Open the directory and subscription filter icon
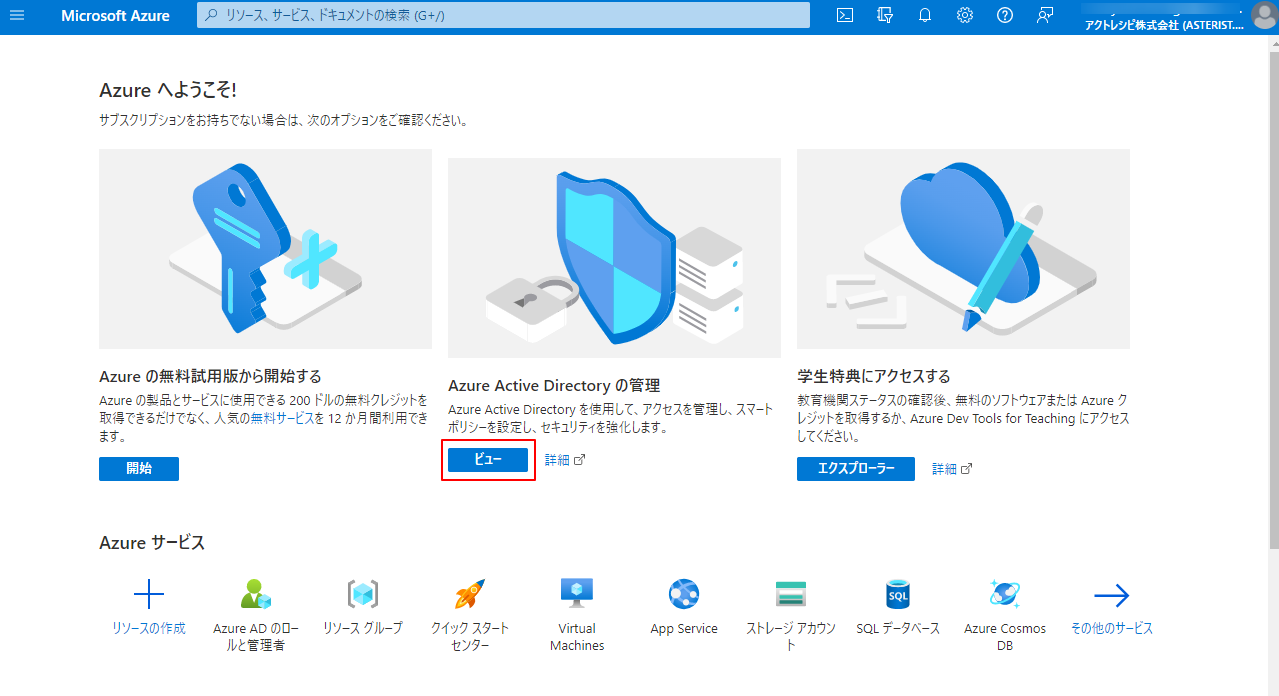The height and width of the screenshot is (696, 1279). [x=885, y=15]
